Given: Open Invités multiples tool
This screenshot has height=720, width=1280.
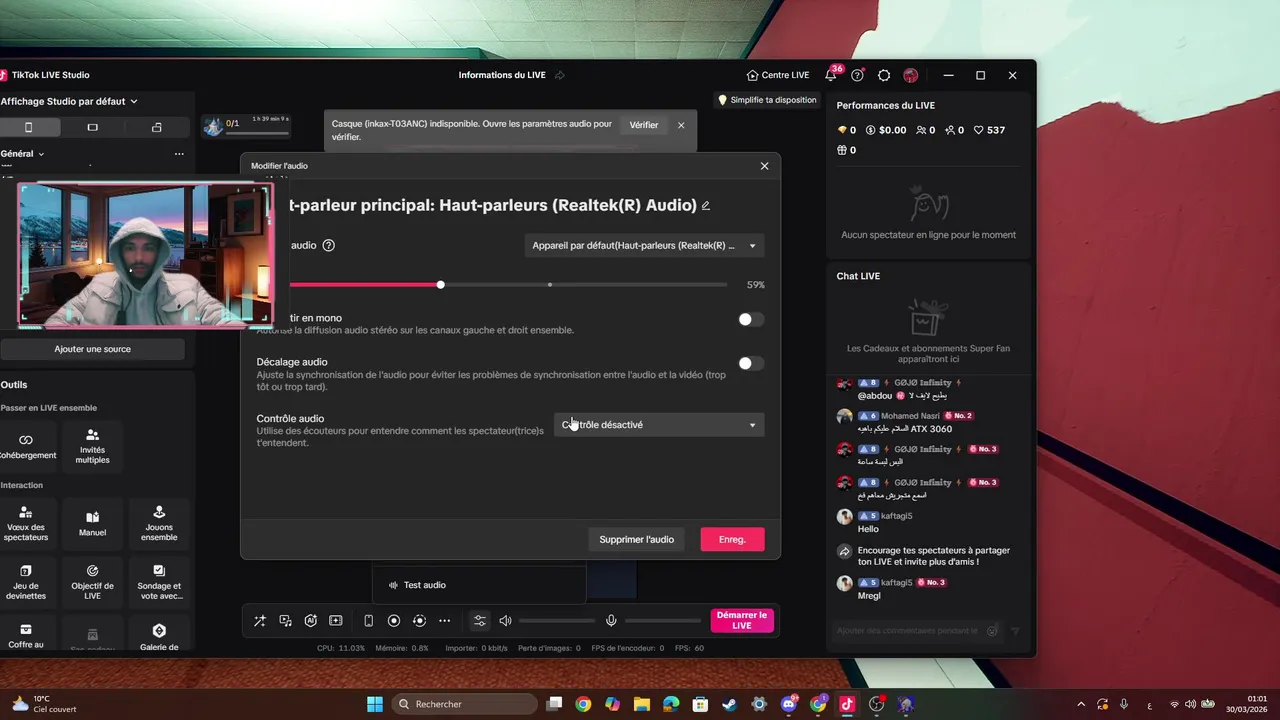Looking at the screenshot, I should [92, 446].
